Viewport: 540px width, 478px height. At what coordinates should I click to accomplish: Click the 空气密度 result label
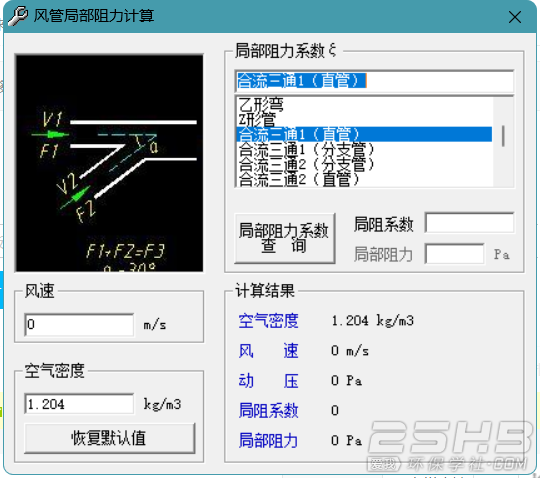pyautogui.click(x=268, y=321)
